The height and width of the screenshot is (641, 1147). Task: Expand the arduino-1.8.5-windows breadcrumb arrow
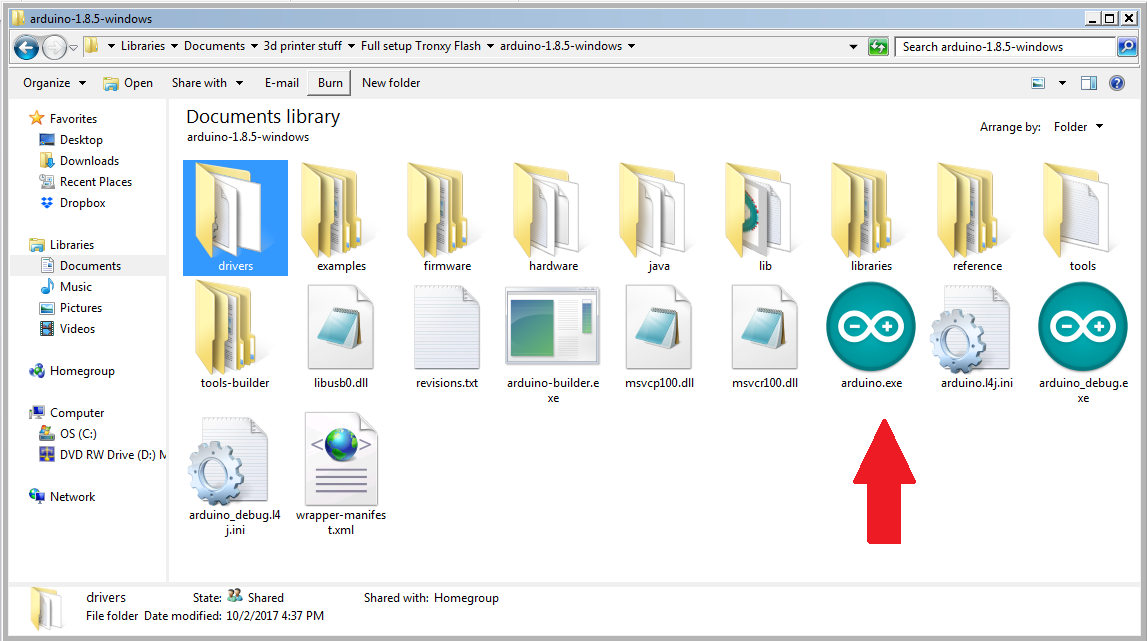[x=631, y=46]
